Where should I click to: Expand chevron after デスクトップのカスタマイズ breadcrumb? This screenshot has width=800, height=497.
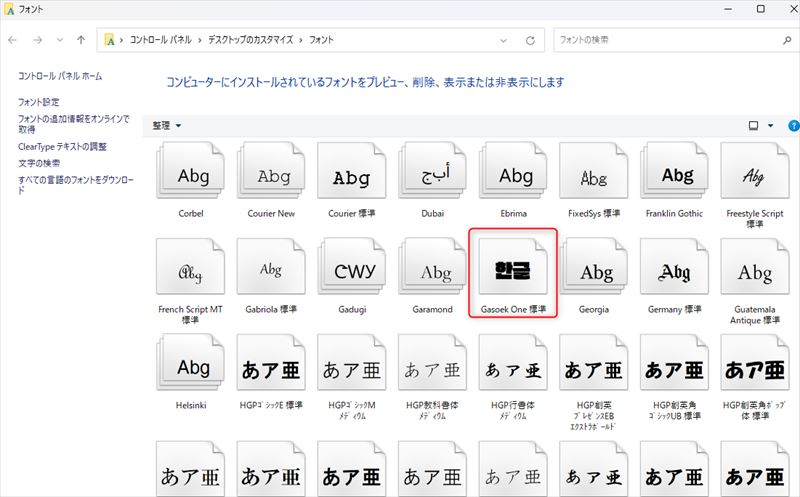pyautogui.click(x=301, y=40)
